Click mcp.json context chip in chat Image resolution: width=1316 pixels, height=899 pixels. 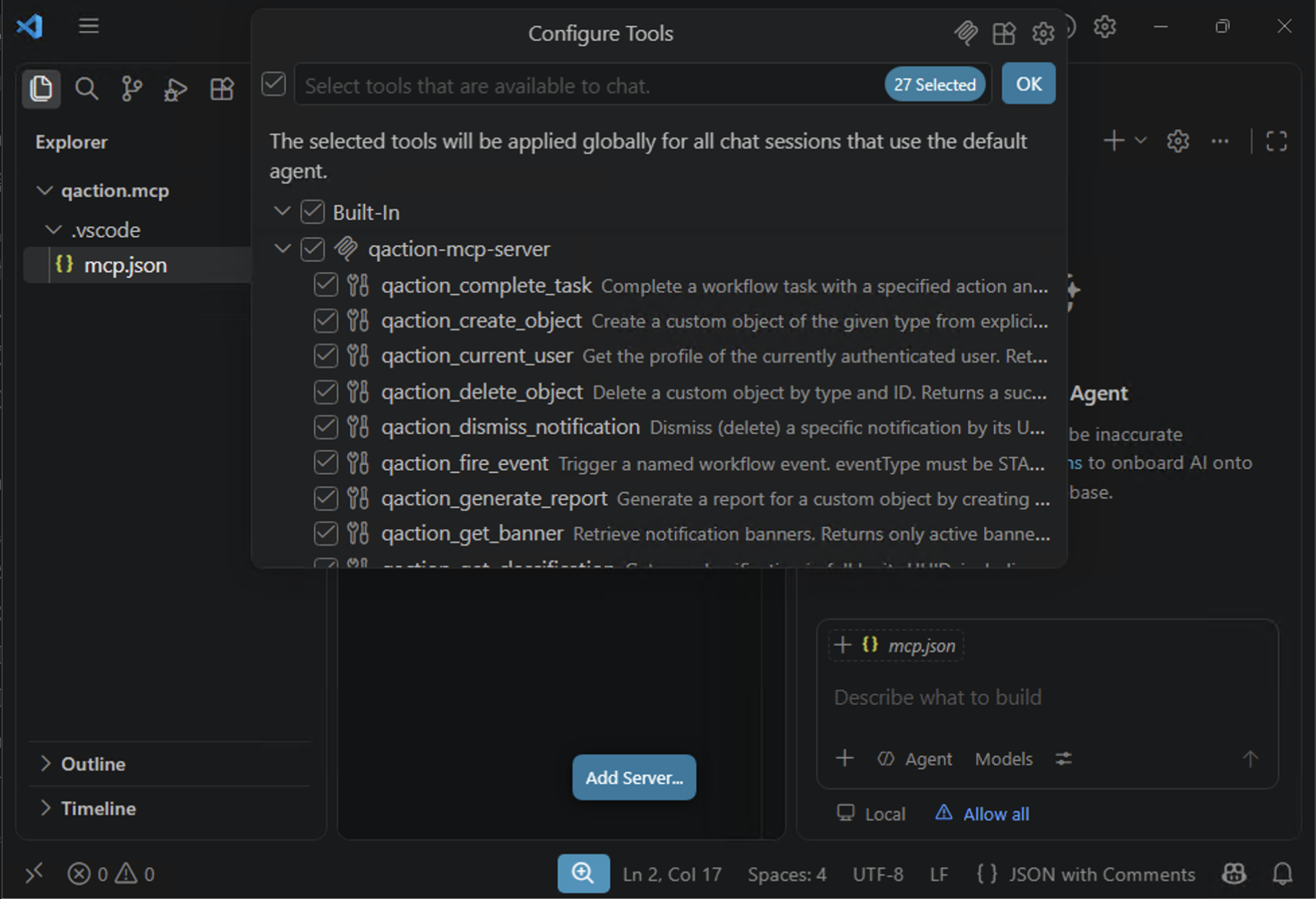pyautogui.click(x=896, y=646)
